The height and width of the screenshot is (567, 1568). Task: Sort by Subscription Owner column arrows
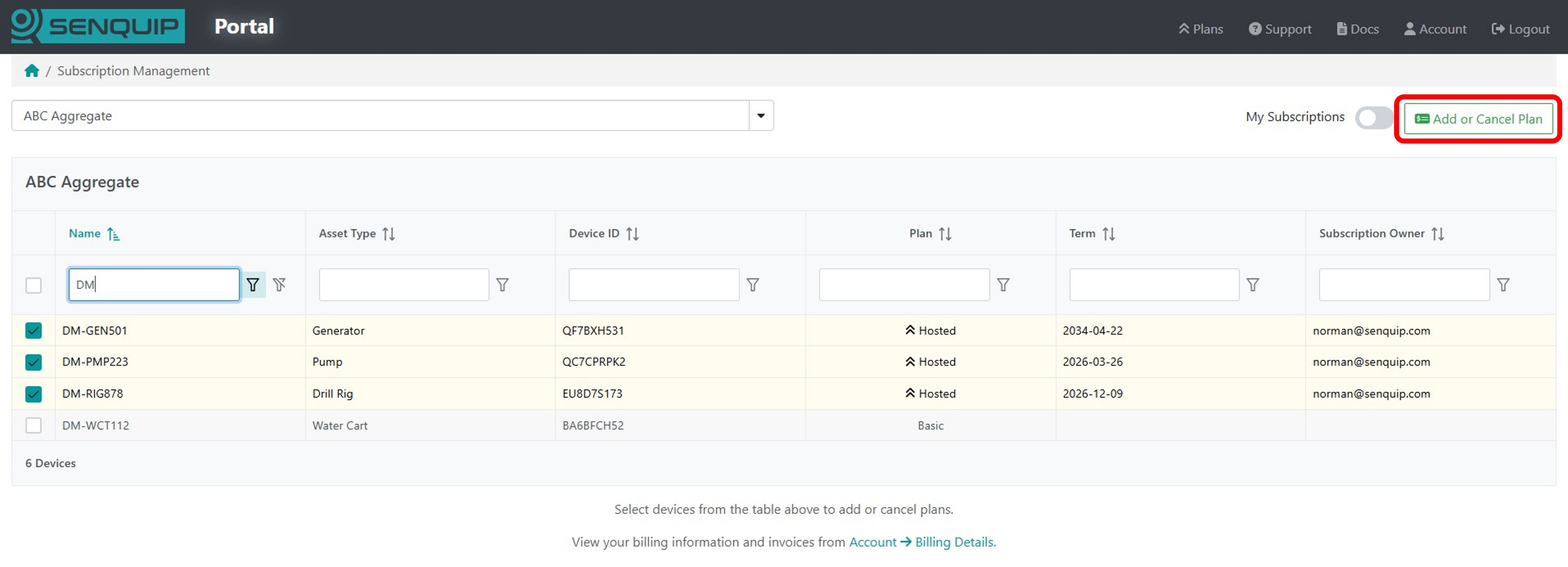tap(1438, 234)
